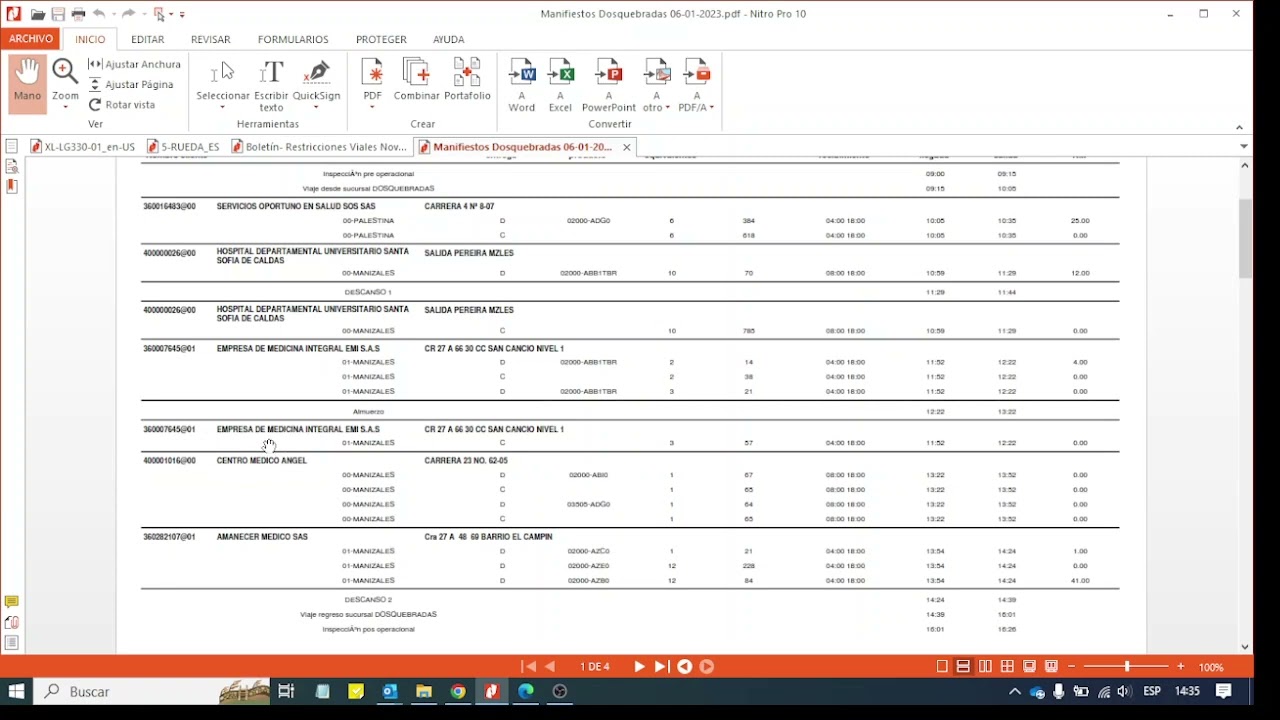This screenshot has height=720, width=1280.
Task: Click the Combinar files icon
Action: coord(416,80)
